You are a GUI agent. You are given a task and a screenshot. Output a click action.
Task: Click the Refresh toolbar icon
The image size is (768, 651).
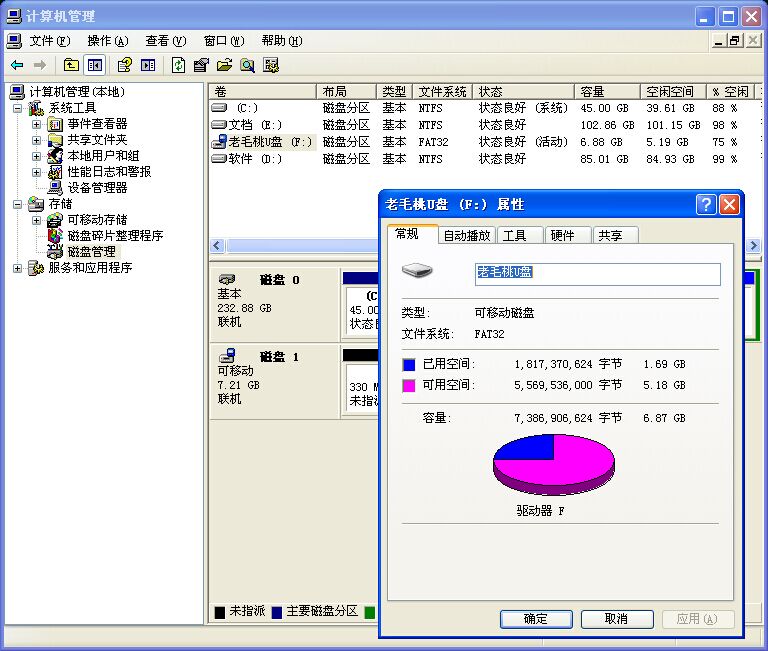click(x=177, y=65)
